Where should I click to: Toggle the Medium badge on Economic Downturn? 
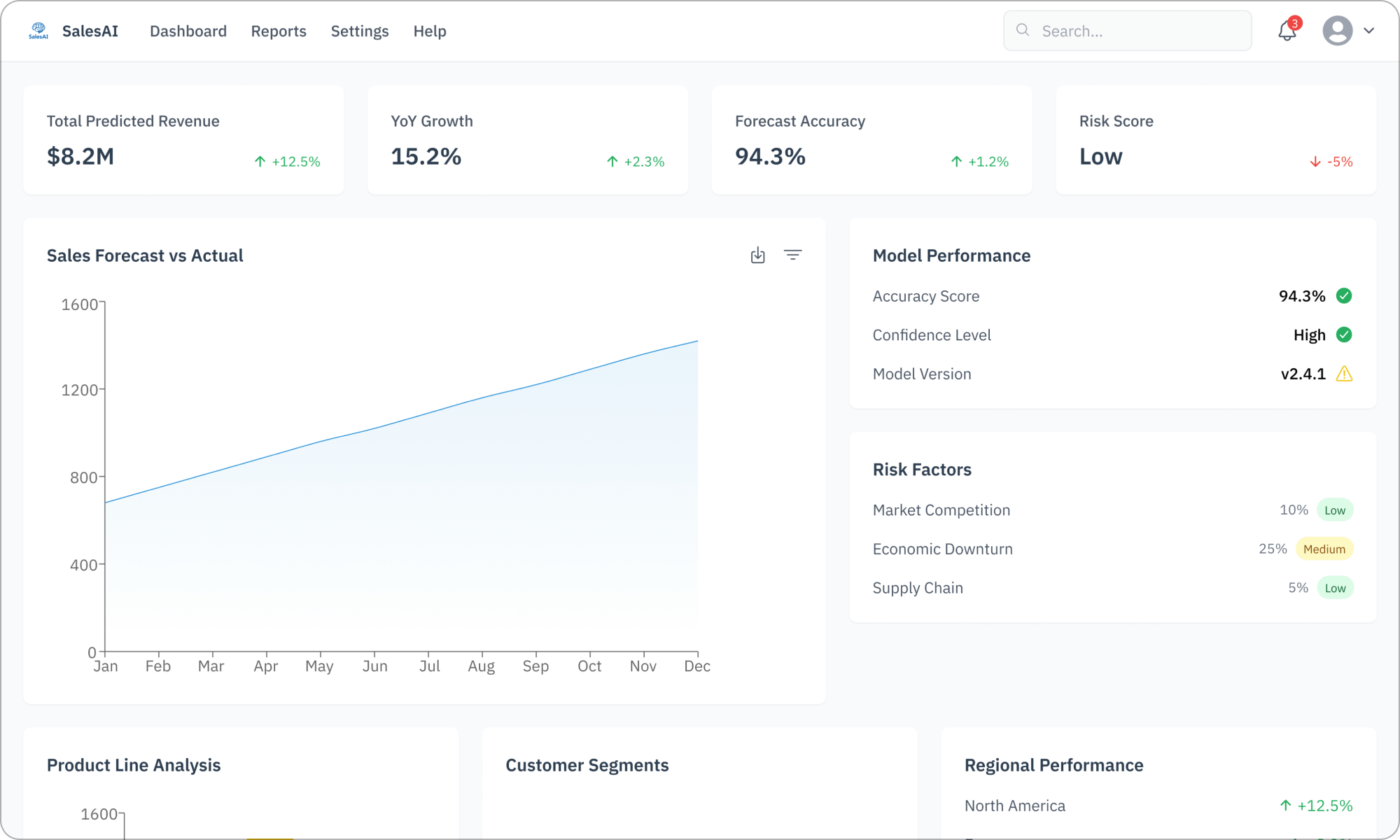[x=1324, y=549]
